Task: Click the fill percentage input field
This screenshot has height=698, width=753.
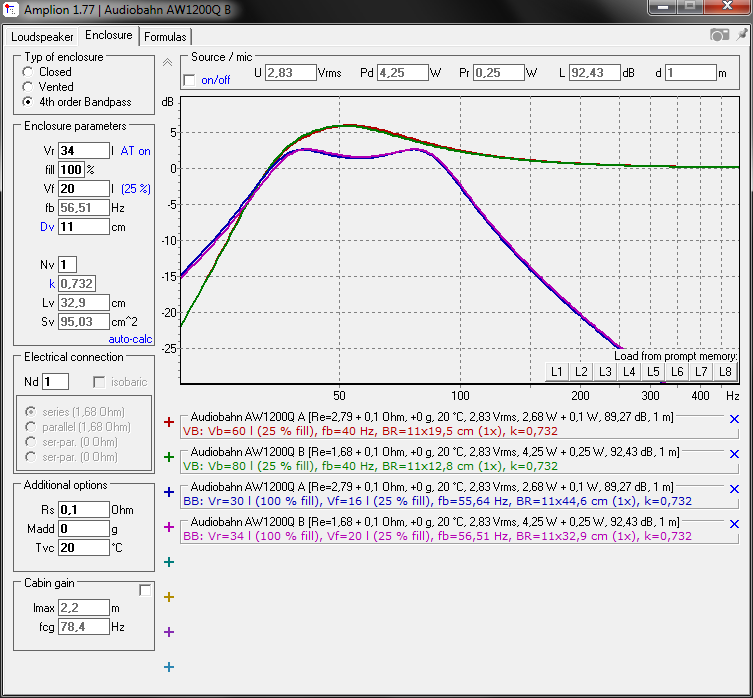Action: coord(71,170)
